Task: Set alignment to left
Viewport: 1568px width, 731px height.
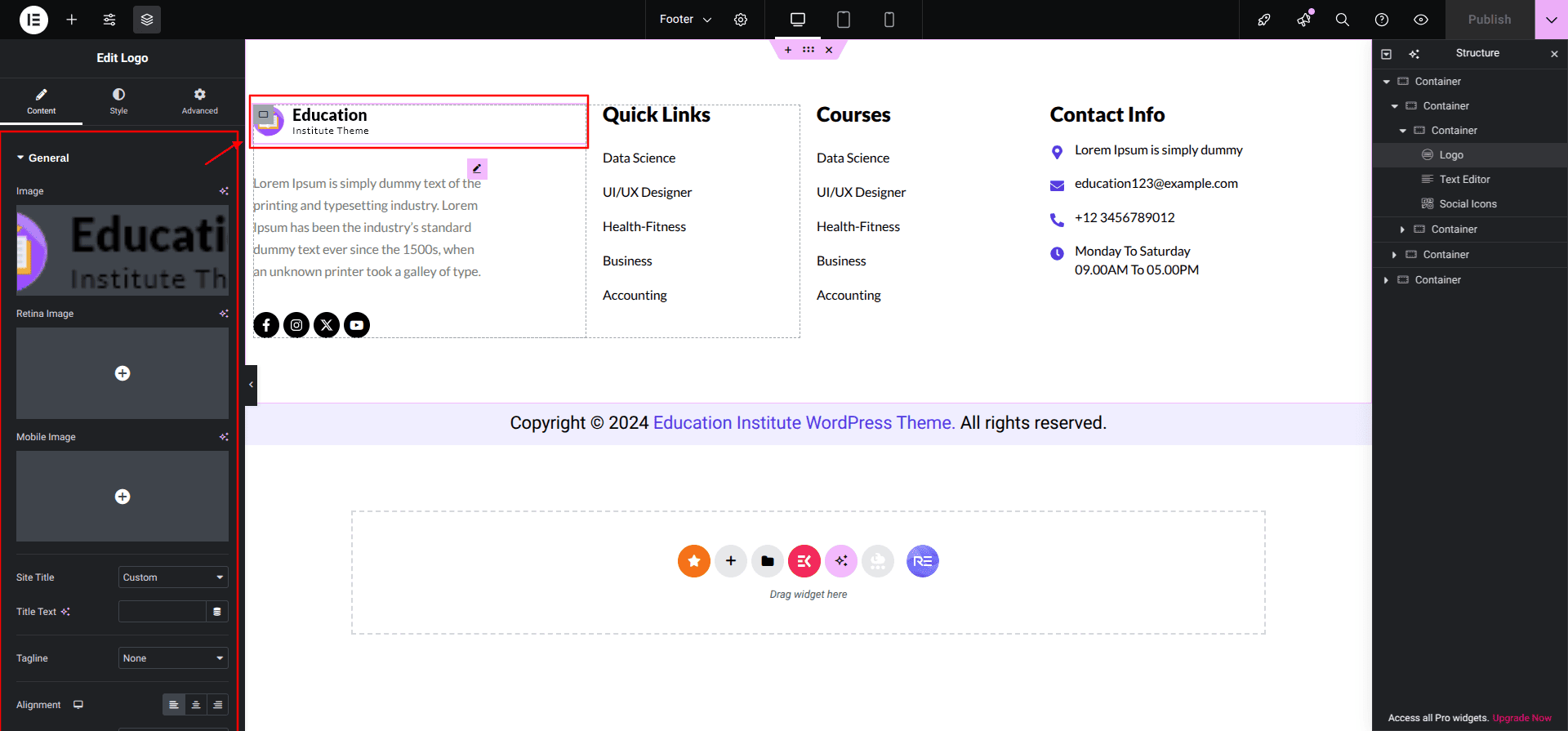Action: [174, 705]
